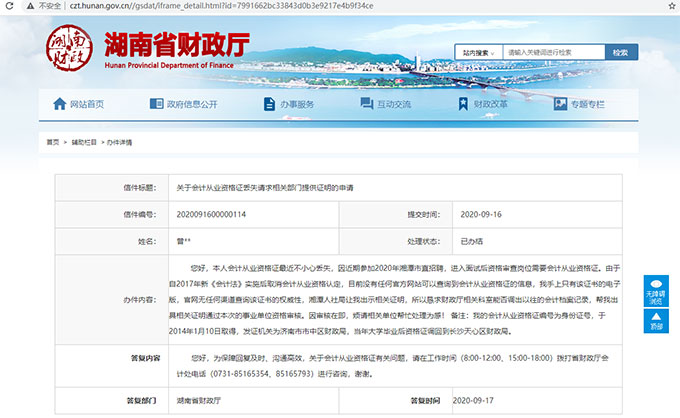Click the 首页 breadcrumb link

pyautogui.click(x=53, y=143)
